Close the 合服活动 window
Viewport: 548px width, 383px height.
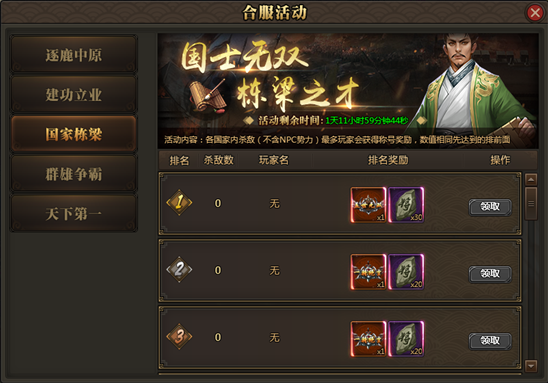click(x=535, y=13)
